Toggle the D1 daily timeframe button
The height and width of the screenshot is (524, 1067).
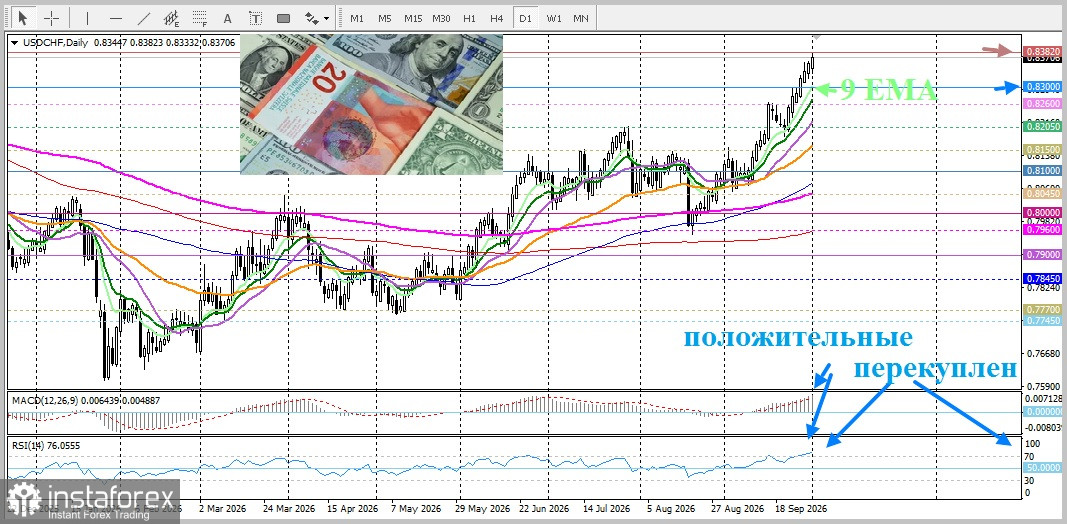pos(525,18)
